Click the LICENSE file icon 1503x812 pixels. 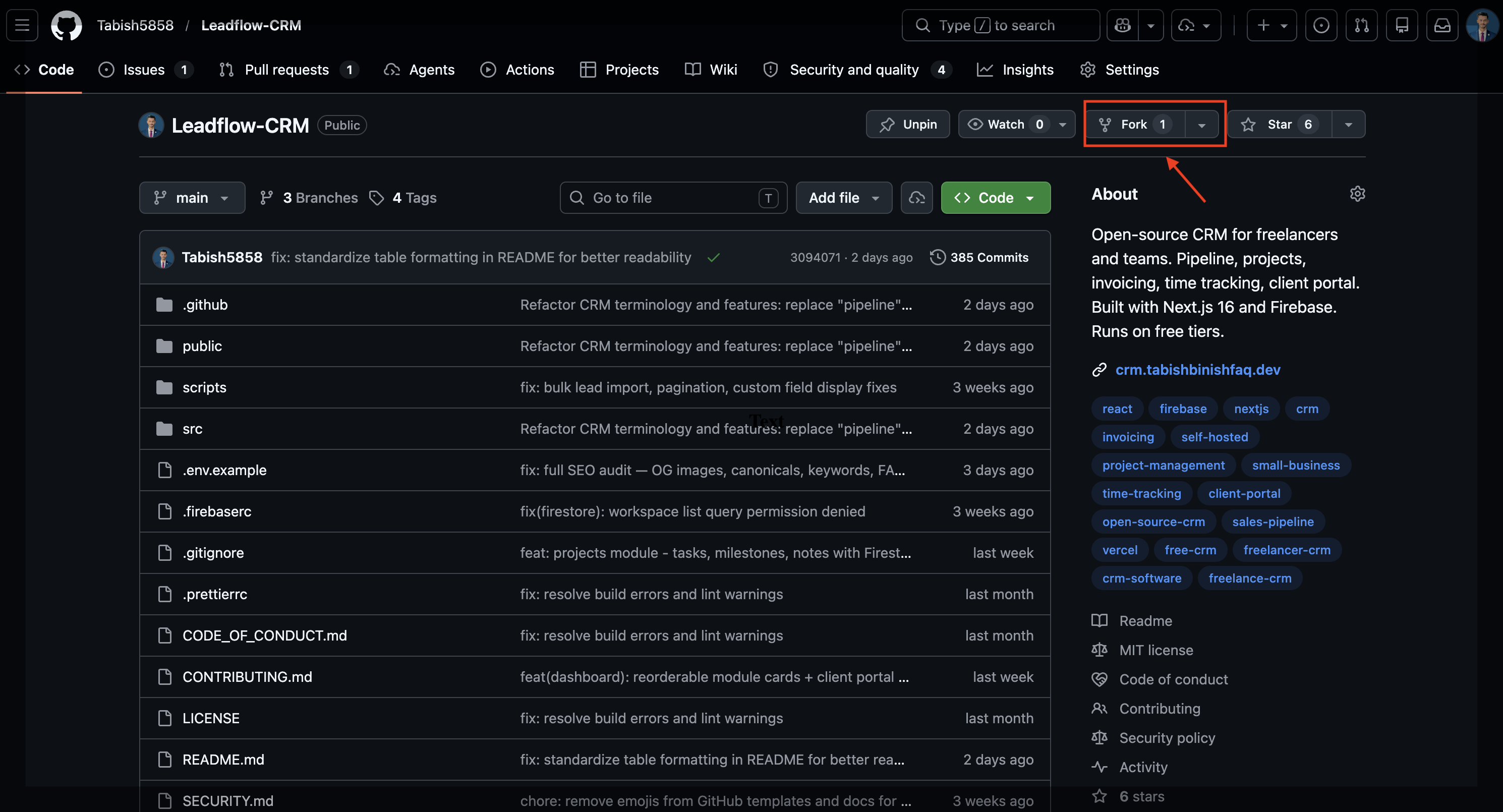coord(164,718)
